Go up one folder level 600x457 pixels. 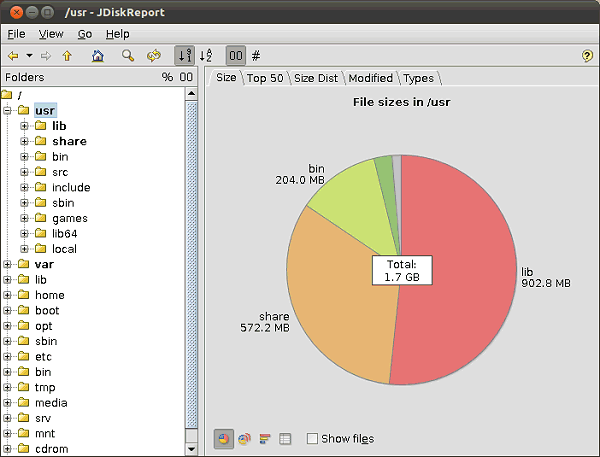pyautogui.click(x=67, y=56)
